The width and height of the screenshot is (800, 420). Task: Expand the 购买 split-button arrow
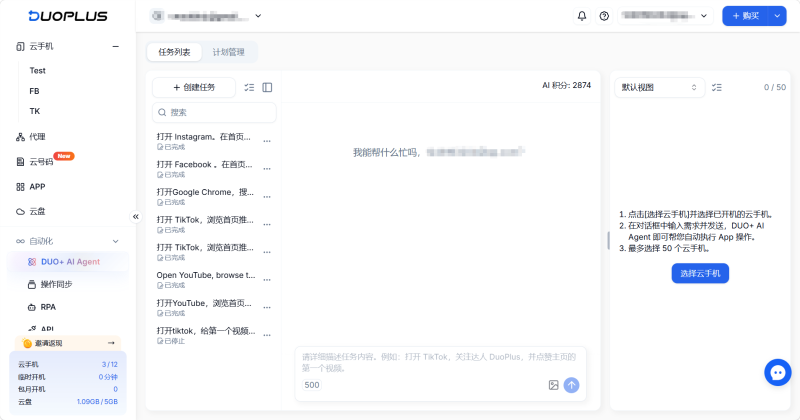coord(777,16)
